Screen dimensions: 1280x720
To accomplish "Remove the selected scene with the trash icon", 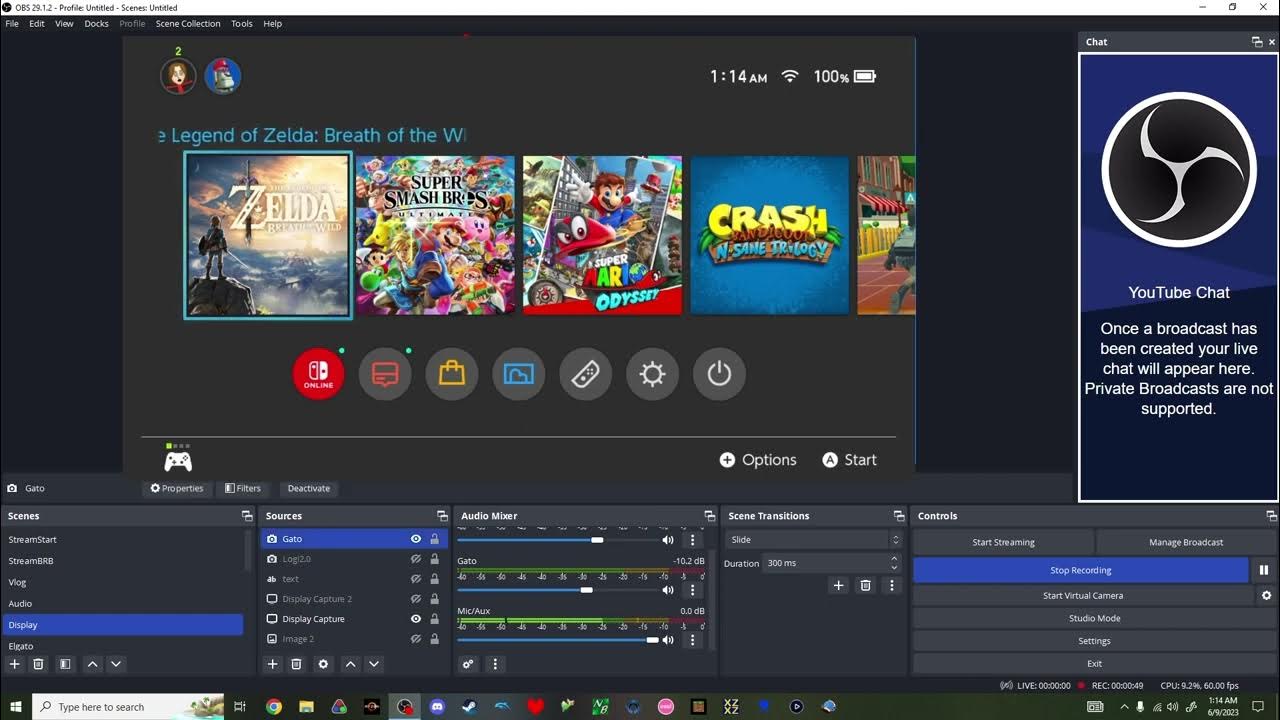I will [38, 664].
